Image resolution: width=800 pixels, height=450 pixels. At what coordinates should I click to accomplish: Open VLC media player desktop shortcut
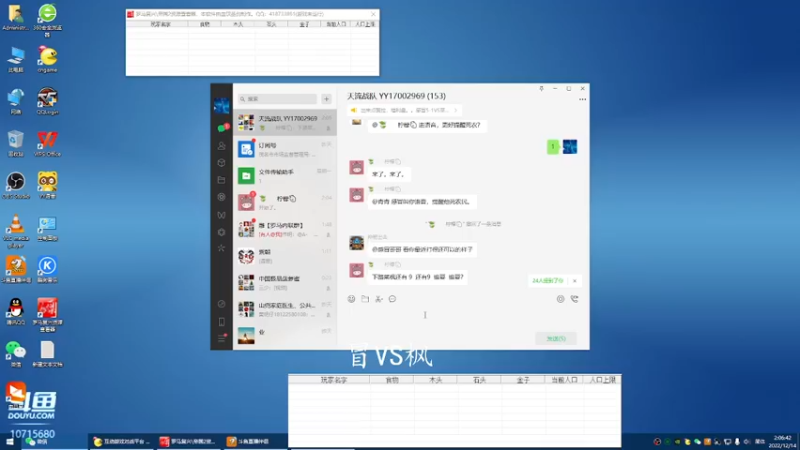point(16,231)
